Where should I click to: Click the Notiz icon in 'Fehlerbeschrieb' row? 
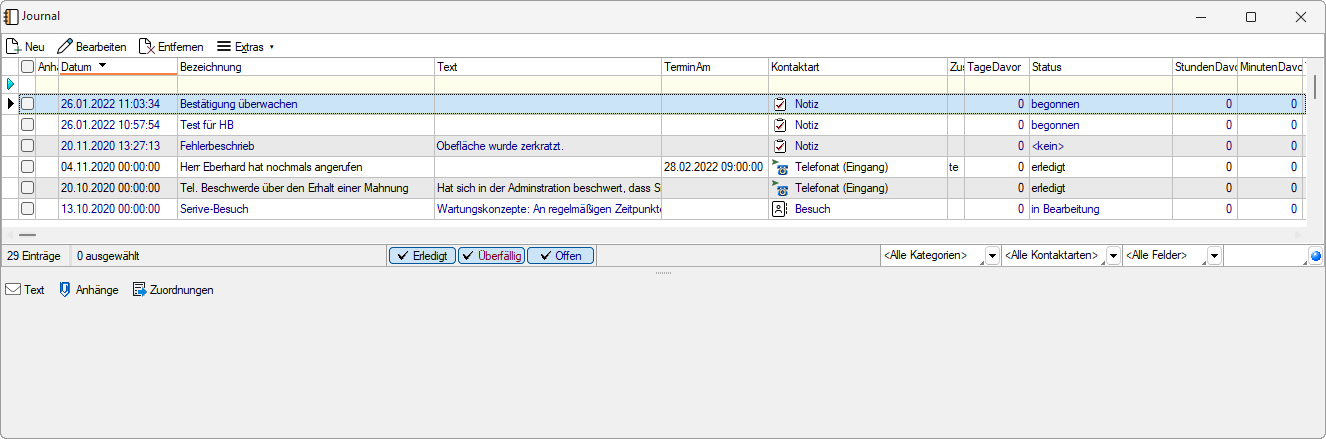pos(780,146)
